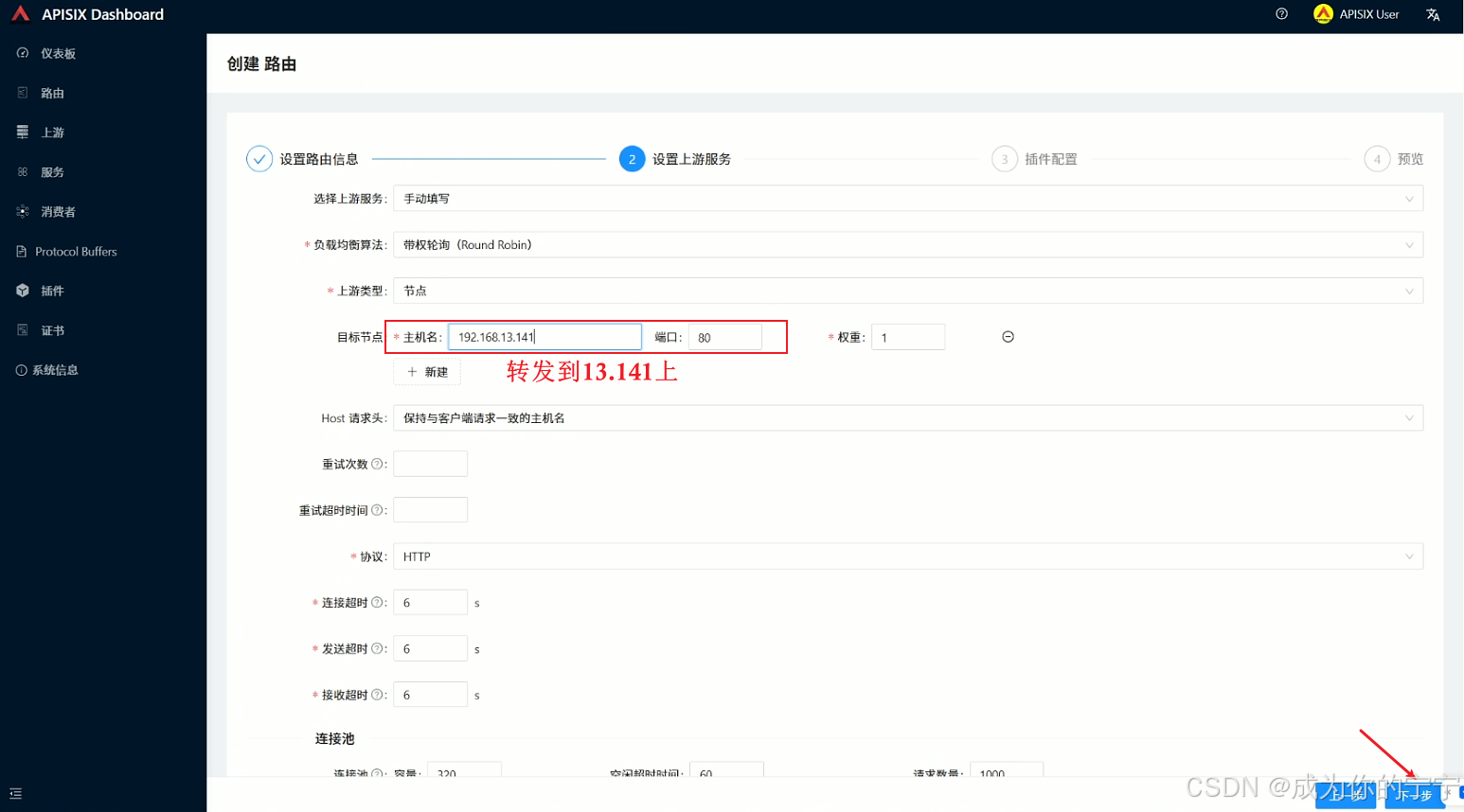
Task: Click the 证书 sidebar icon
Action: 23,330
